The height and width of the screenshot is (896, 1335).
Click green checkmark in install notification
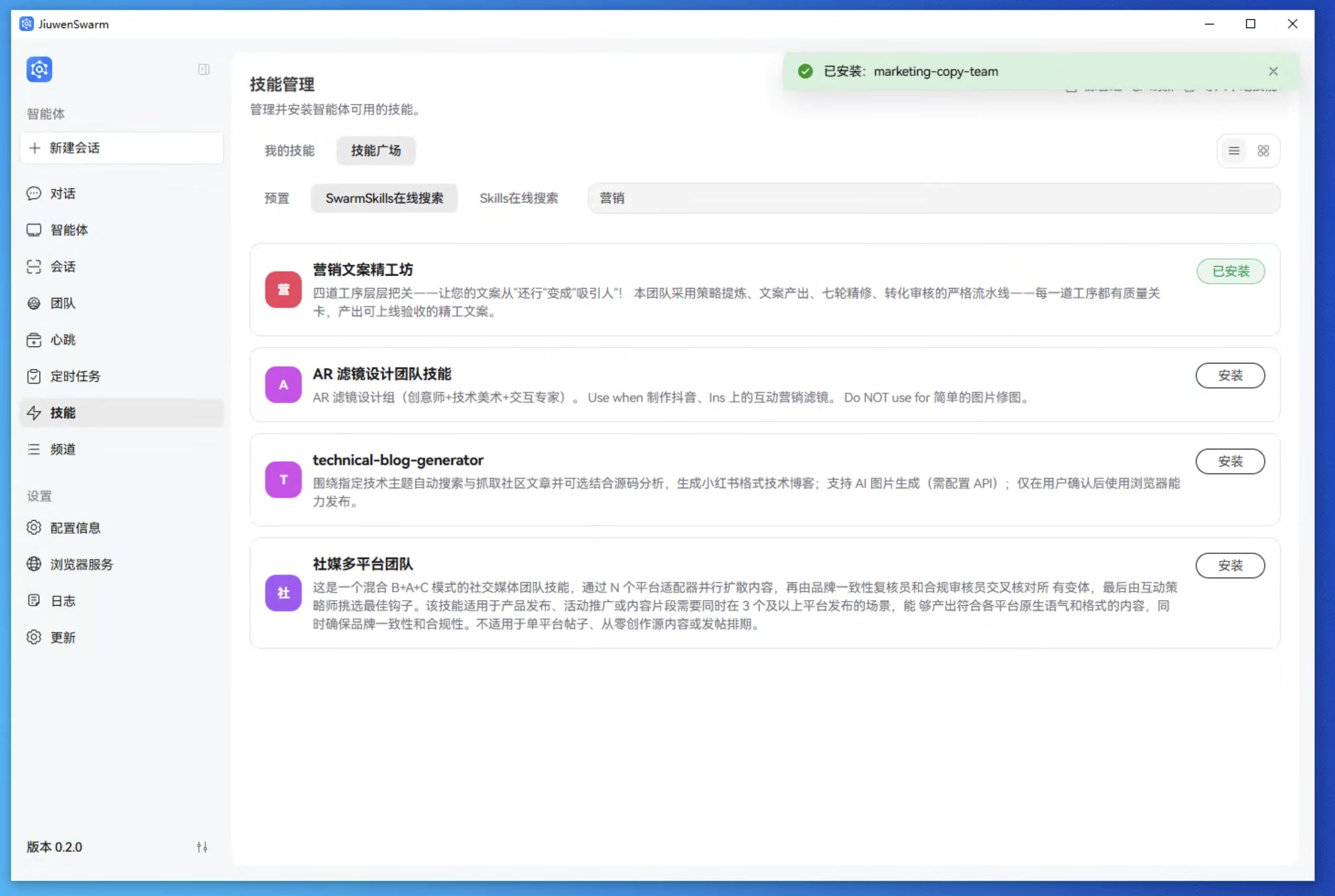(805, 71)
